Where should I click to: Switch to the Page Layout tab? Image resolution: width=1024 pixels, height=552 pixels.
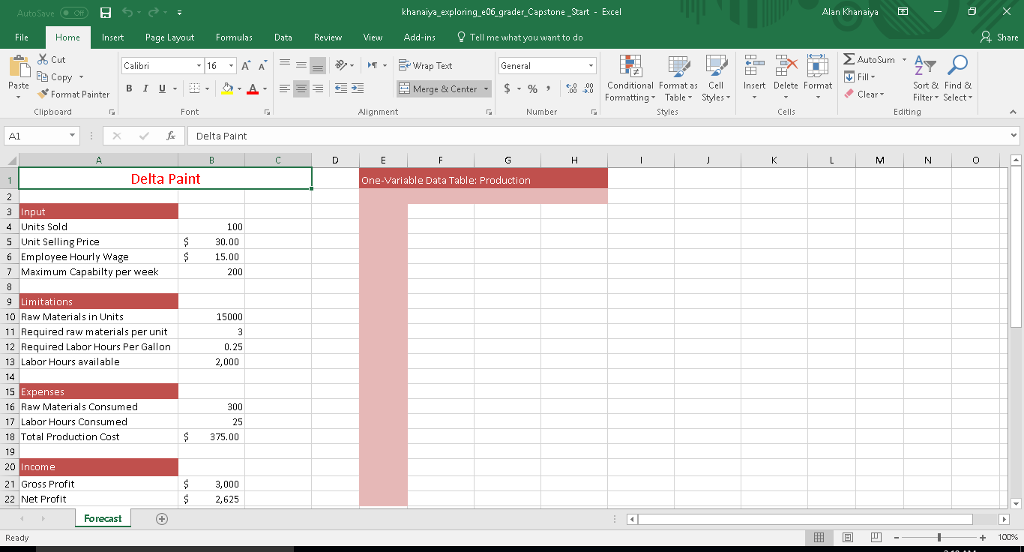tap(169, 37)
